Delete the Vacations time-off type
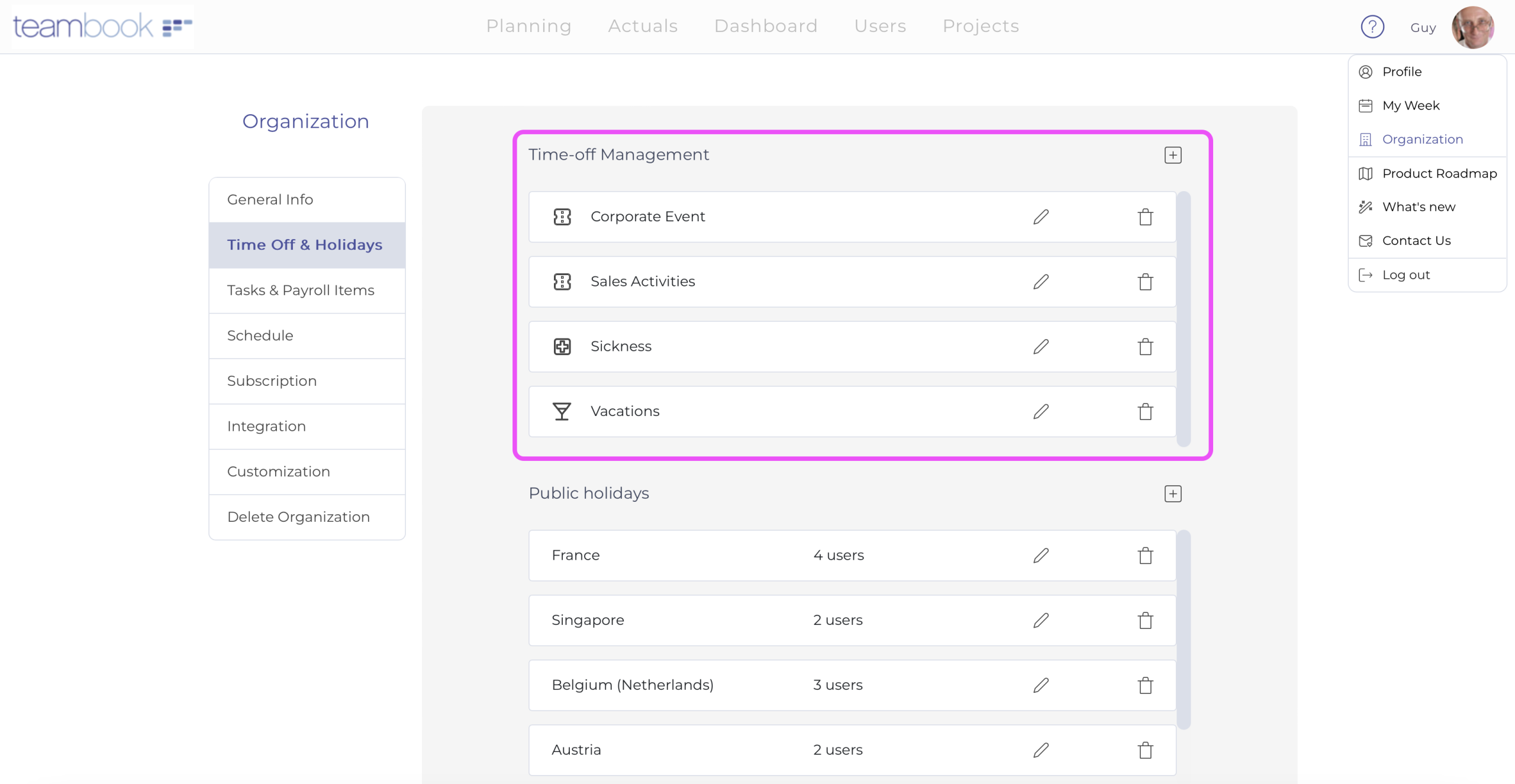Image resolution: width=1515 pixels, height=784 pixels. pos(1145,411)
